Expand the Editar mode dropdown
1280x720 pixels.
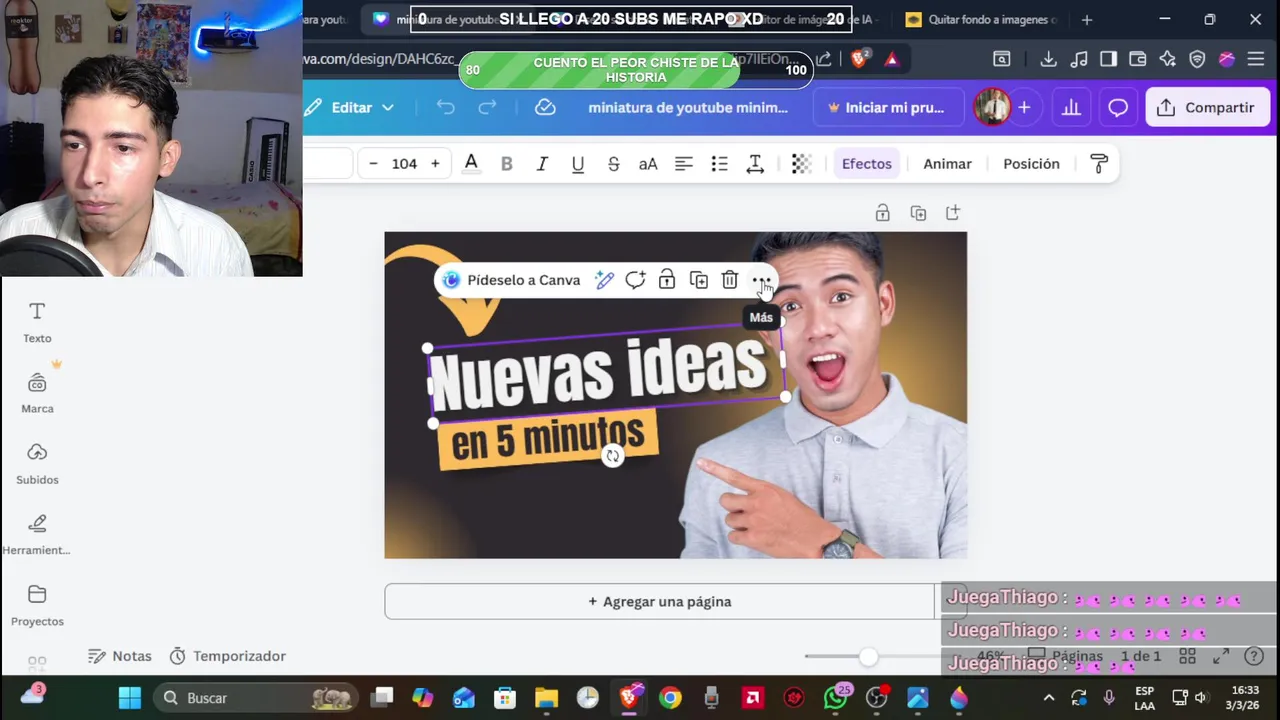[351, 107]
